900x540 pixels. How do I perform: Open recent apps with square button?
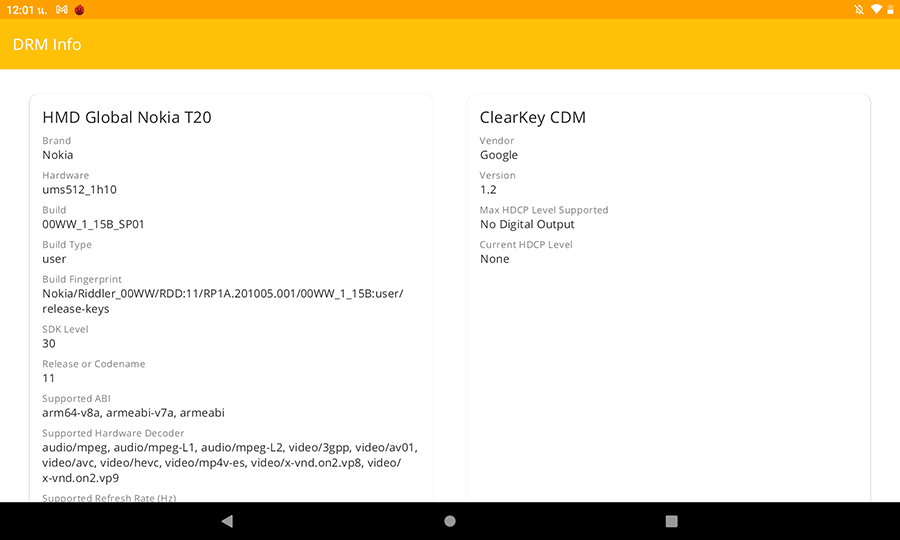pyautogui.click(x=672, y=521)
